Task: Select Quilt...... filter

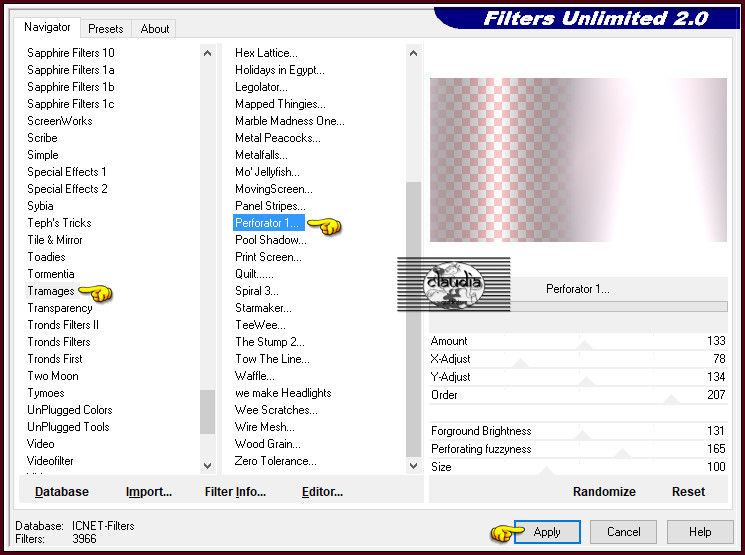Action: click(x=254, y=274)
